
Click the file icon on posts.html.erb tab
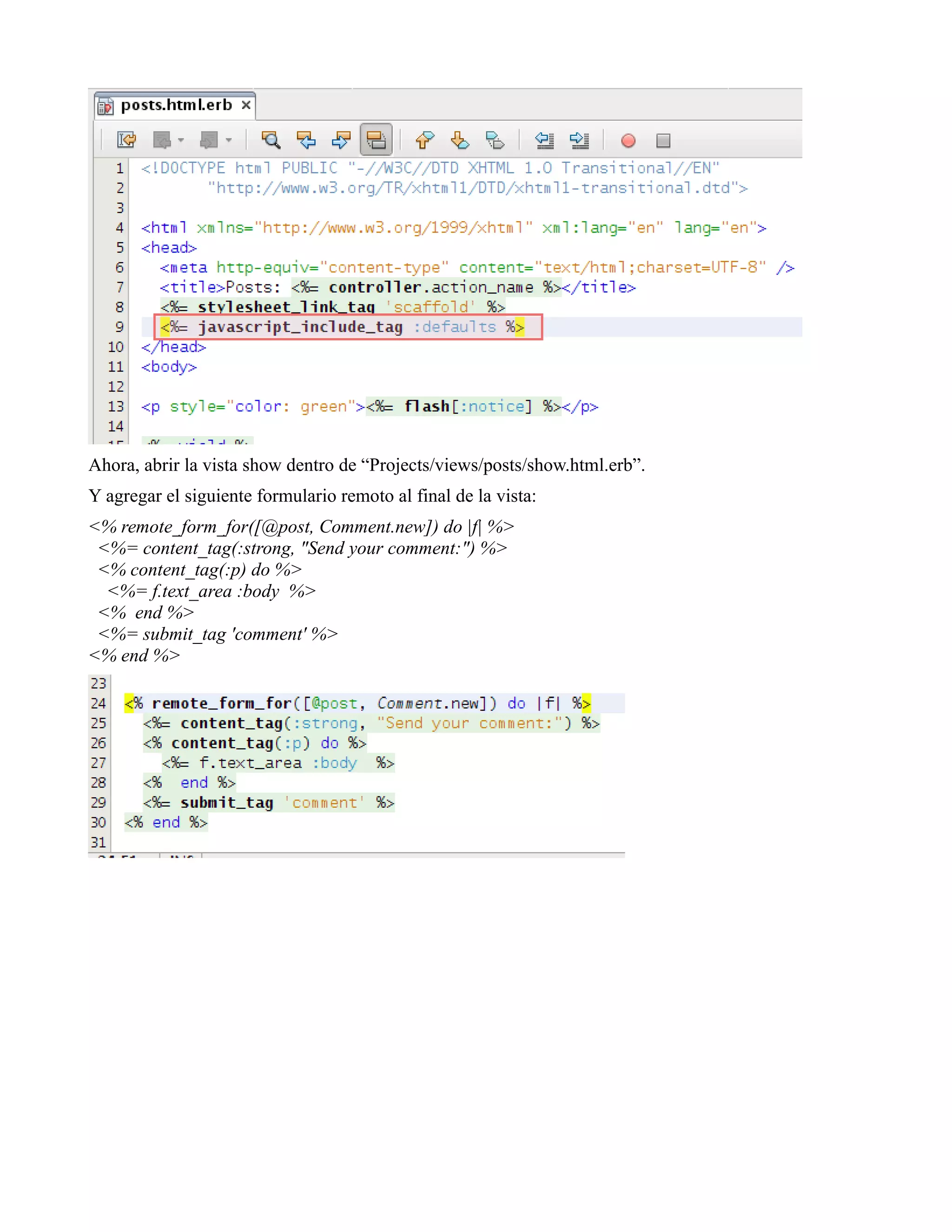point(106,106)
